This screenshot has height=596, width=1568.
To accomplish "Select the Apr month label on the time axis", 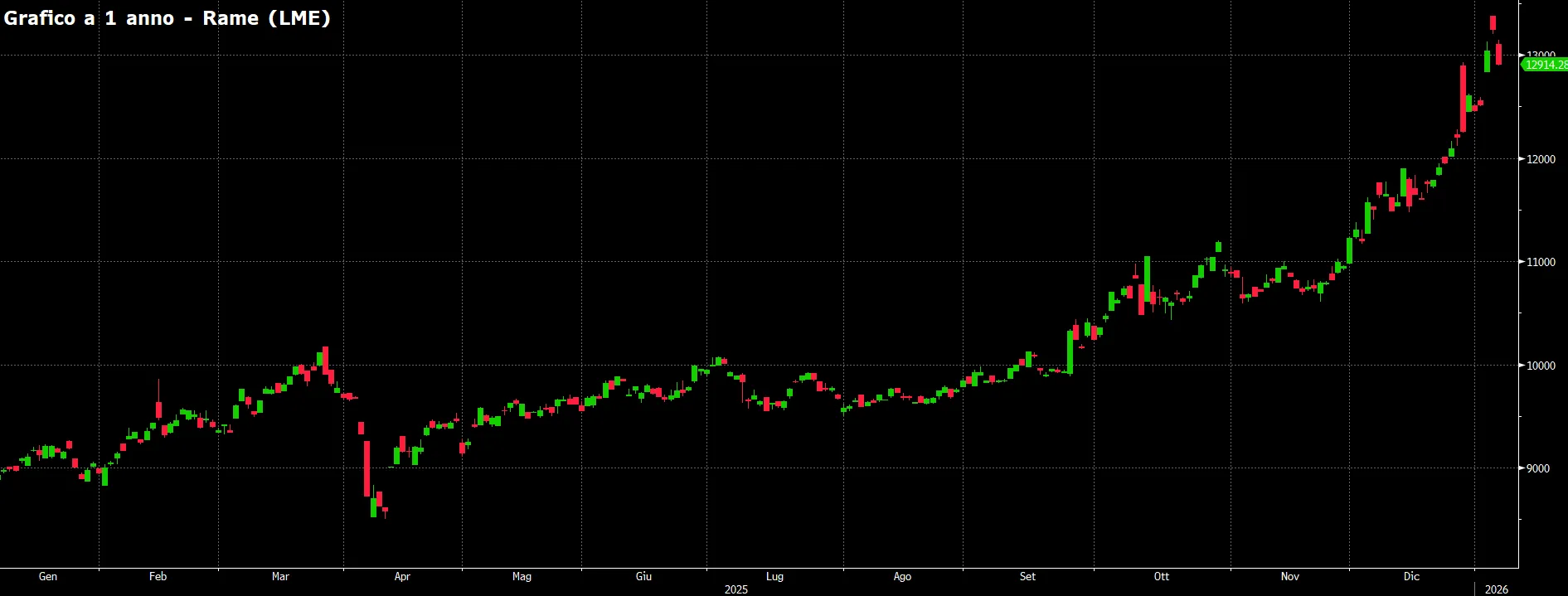I will point(402,576).
